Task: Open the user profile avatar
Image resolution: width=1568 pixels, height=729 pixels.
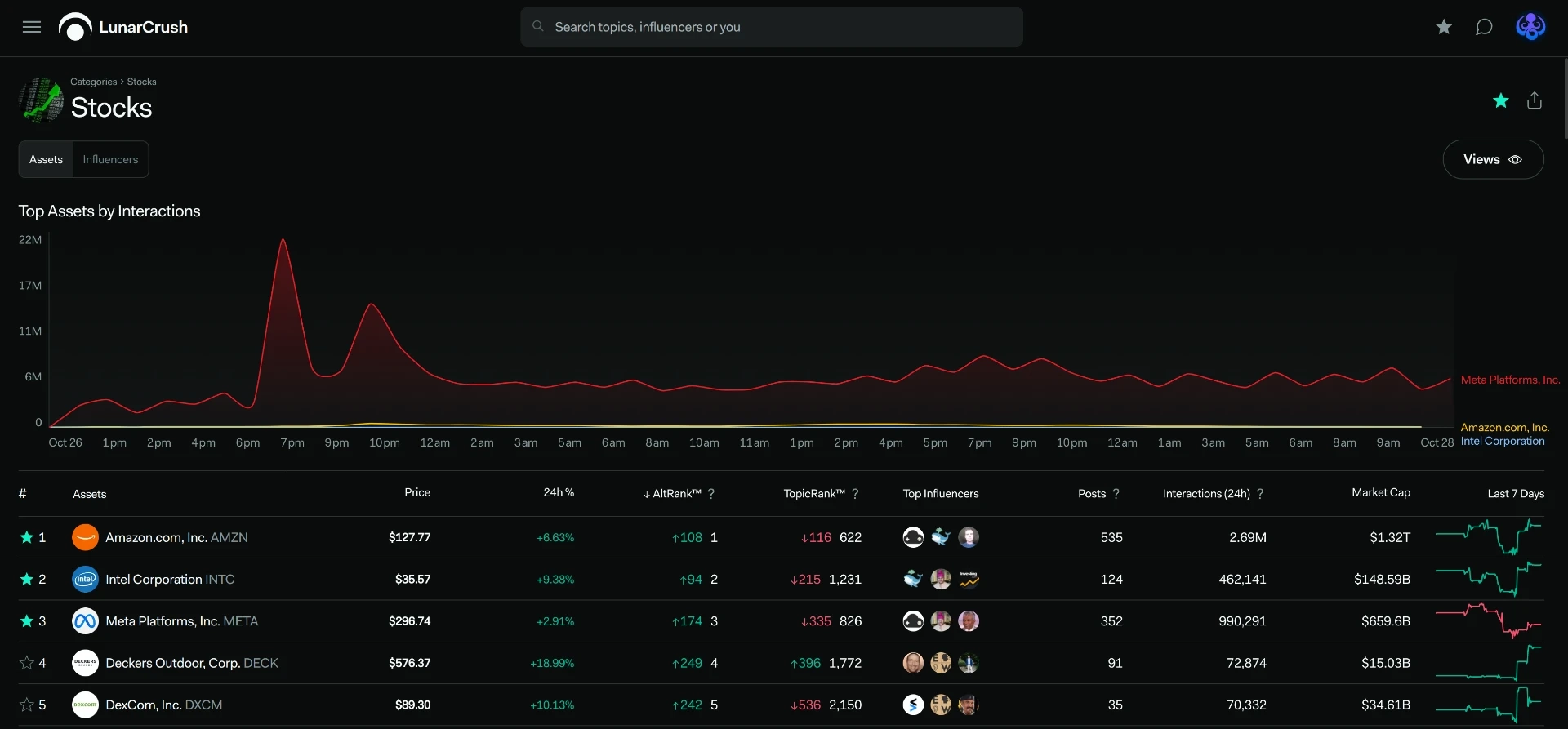Action: click(1530, 27)
